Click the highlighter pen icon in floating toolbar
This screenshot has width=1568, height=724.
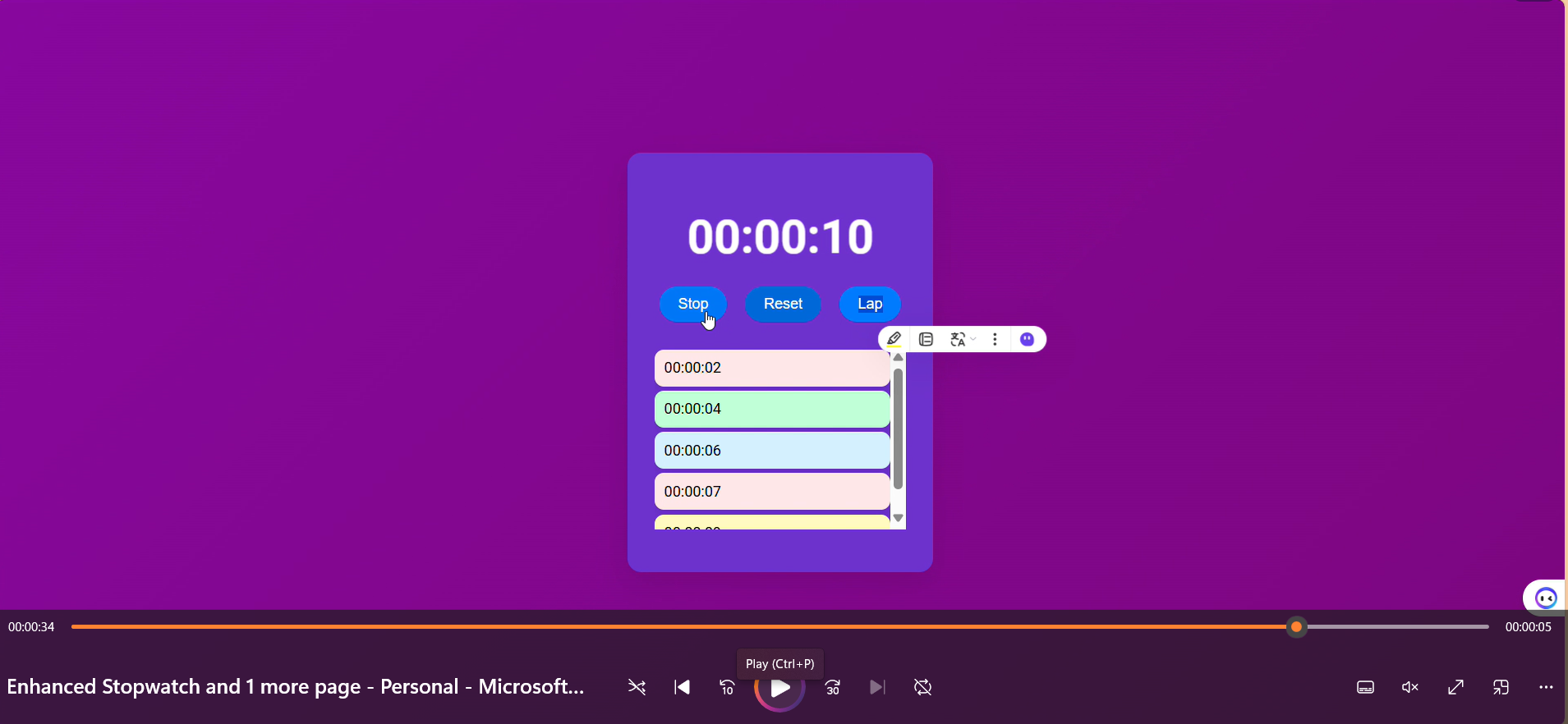pos(894,339)
